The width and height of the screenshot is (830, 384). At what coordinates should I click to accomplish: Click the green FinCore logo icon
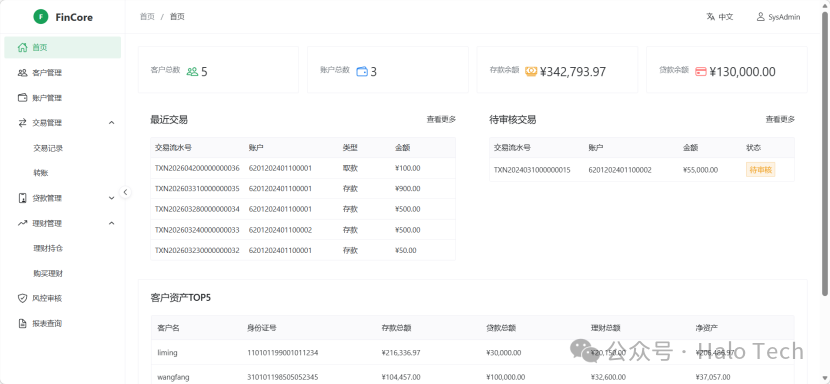(40, 17)
